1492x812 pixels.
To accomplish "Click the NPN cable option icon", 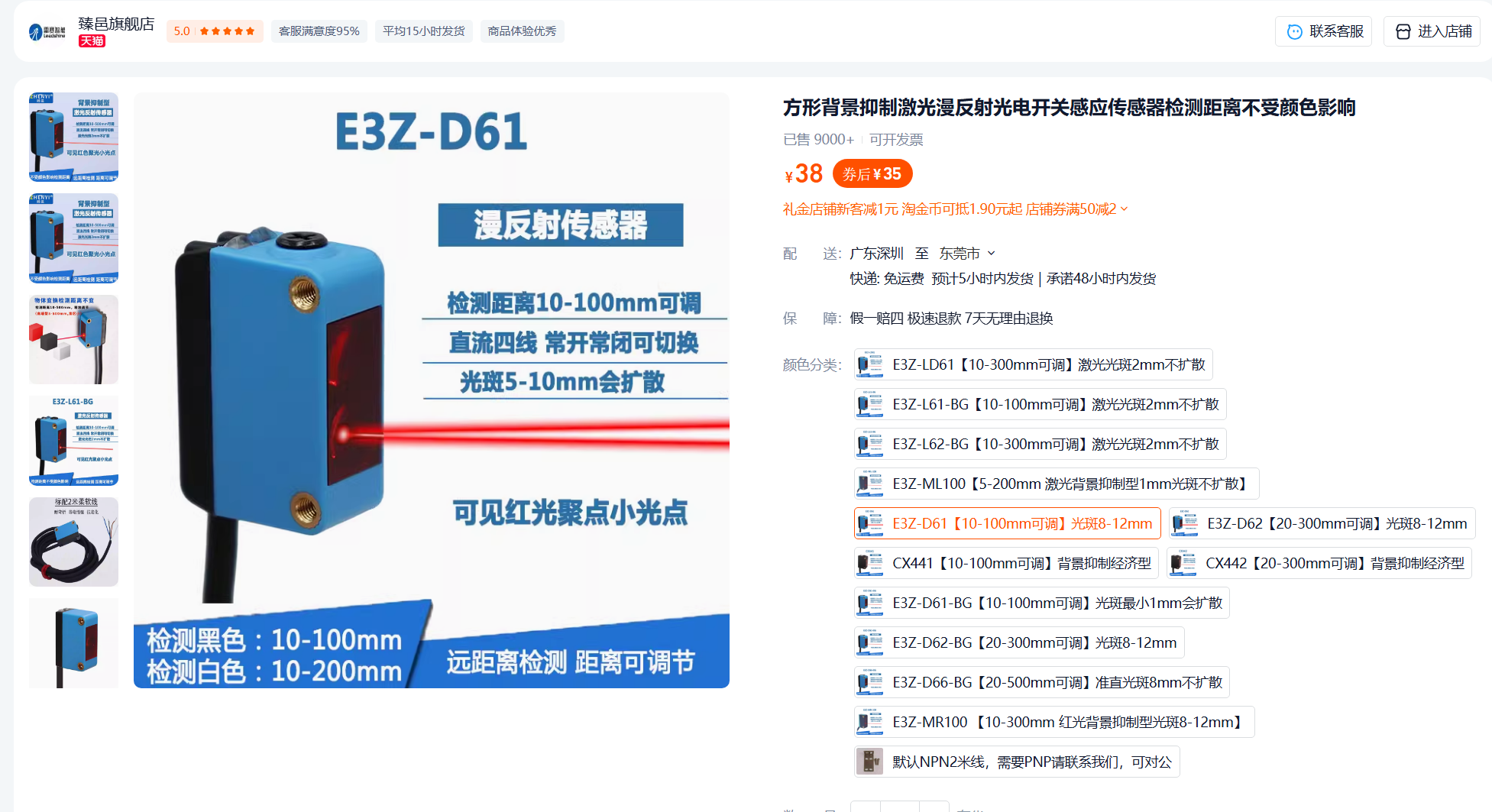I will click(x=869, y=762).
